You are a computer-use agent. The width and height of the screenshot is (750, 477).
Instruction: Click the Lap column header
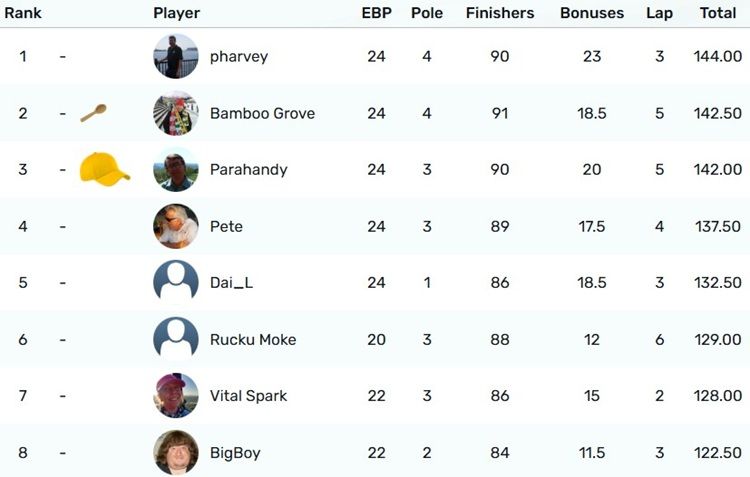tap(659, 13)
